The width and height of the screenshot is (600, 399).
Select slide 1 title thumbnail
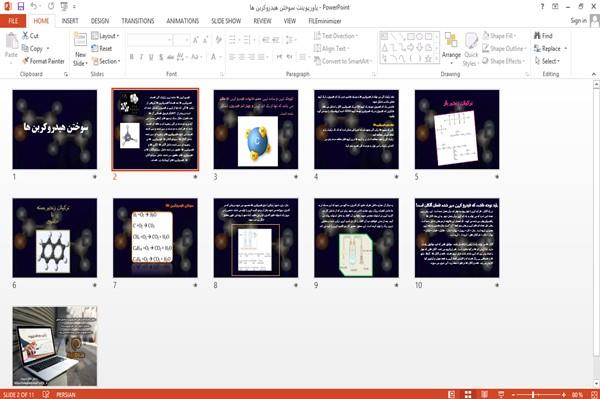pos(55,129)
